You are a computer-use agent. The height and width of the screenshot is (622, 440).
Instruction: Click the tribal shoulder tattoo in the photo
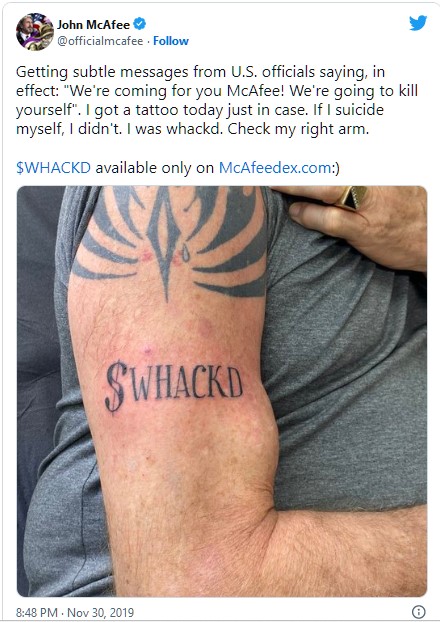[x=171, y=242]
